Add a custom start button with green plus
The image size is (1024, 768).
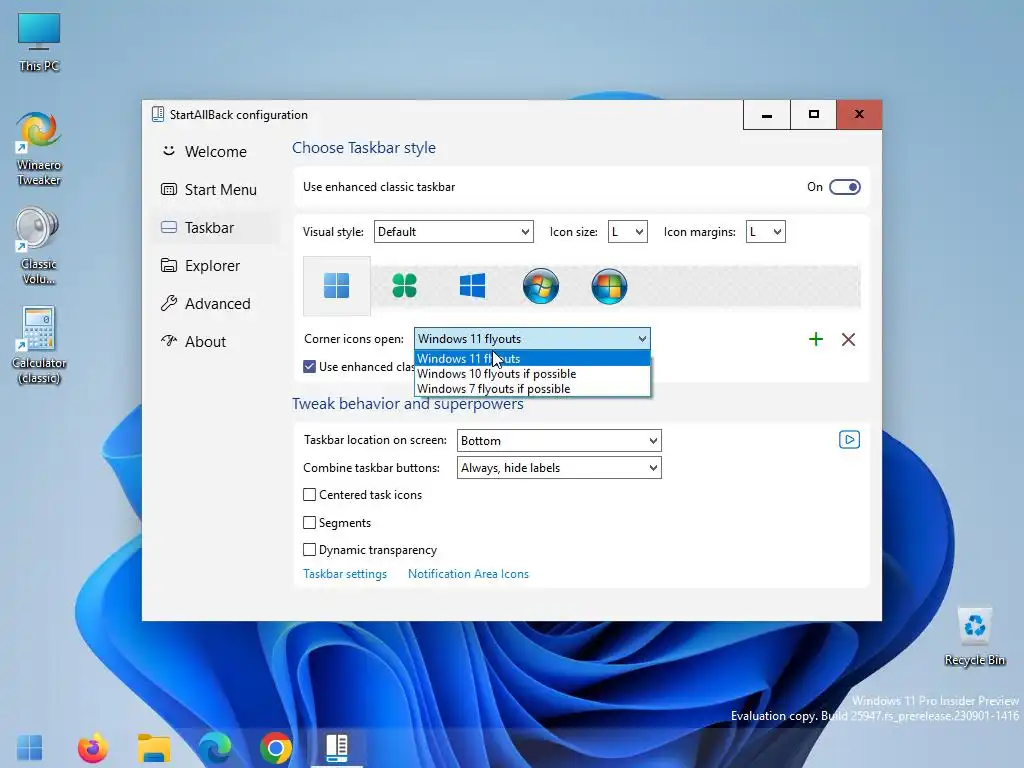(x=816, y=339)
